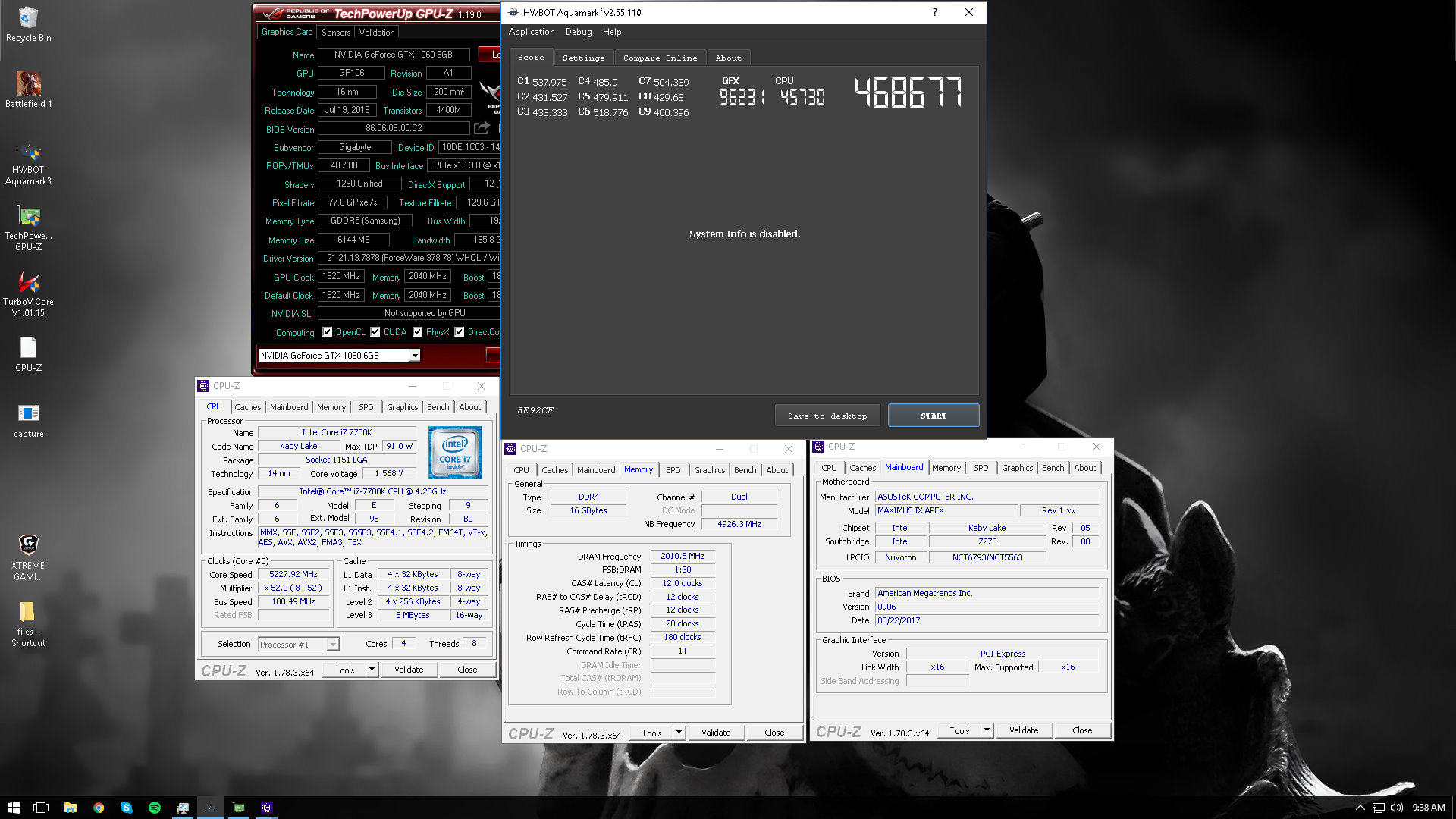
Task: Click the START button in Aquamark3
Action: point(934,416)
